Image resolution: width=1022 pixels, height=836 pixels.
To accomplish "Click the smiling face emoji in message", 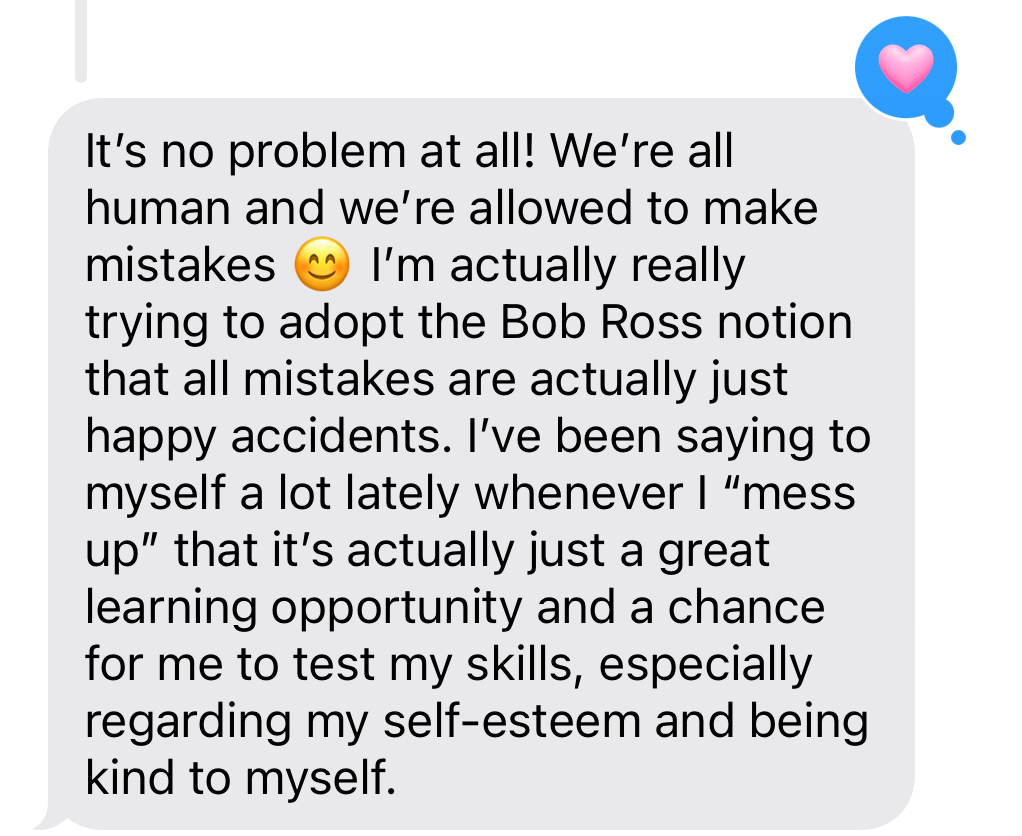I will point(323,266).
